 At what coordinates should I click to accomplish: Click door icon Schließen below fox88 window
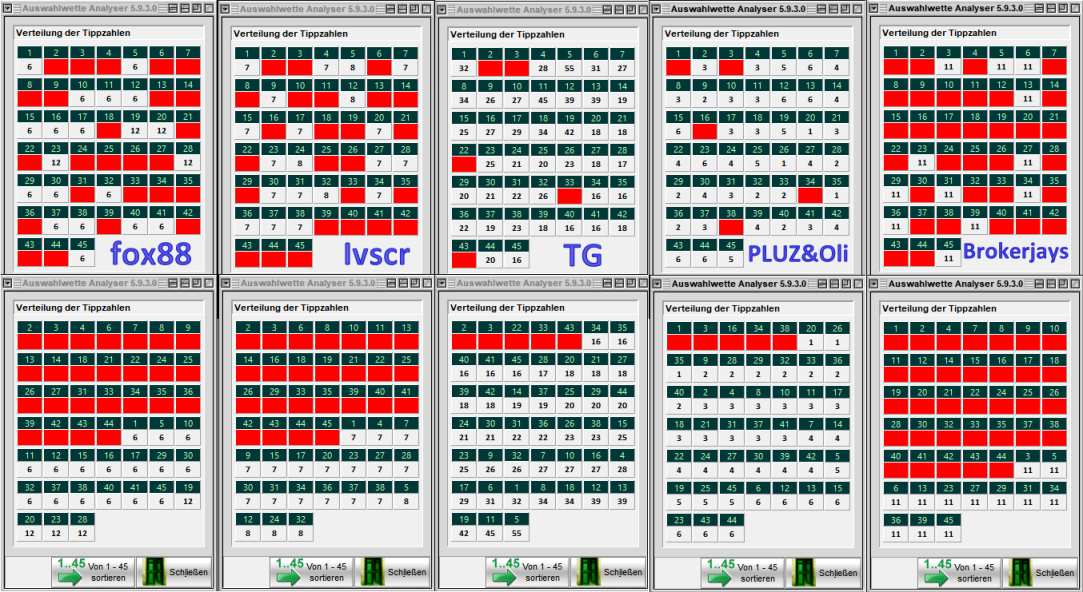(x=153, y=572)
